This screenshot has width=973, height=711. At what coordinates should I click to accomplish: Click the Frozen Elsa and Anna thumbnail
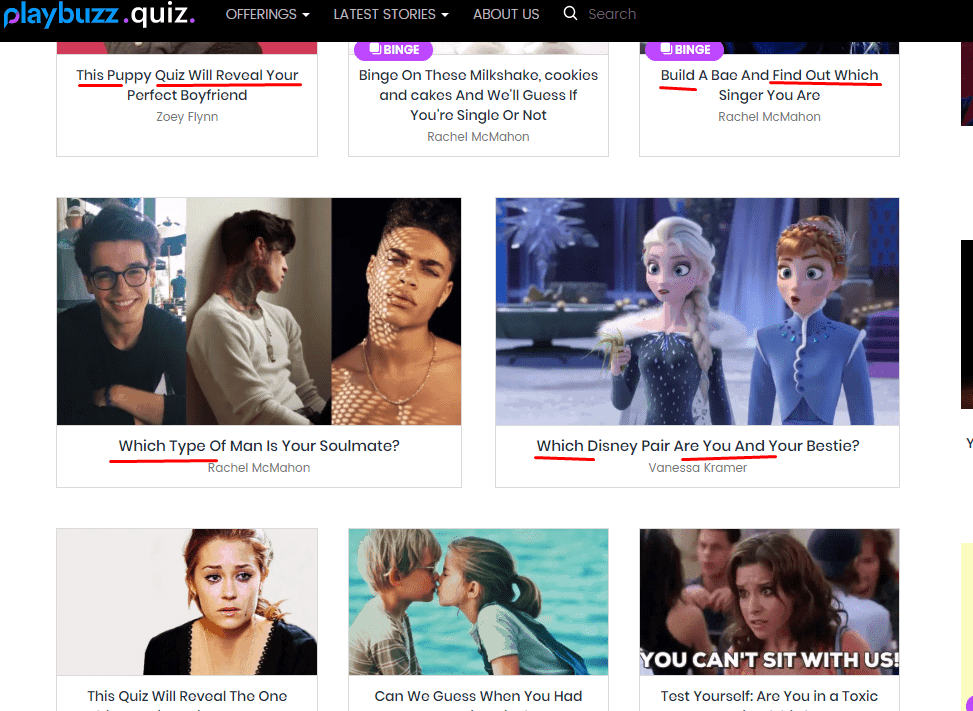pos(697,311)
